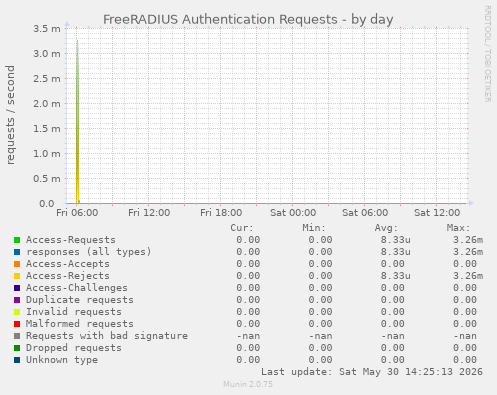The image size is (497, 395).
Task: Click the 'Dropped requests' legend label
Action: click(74, 348)
